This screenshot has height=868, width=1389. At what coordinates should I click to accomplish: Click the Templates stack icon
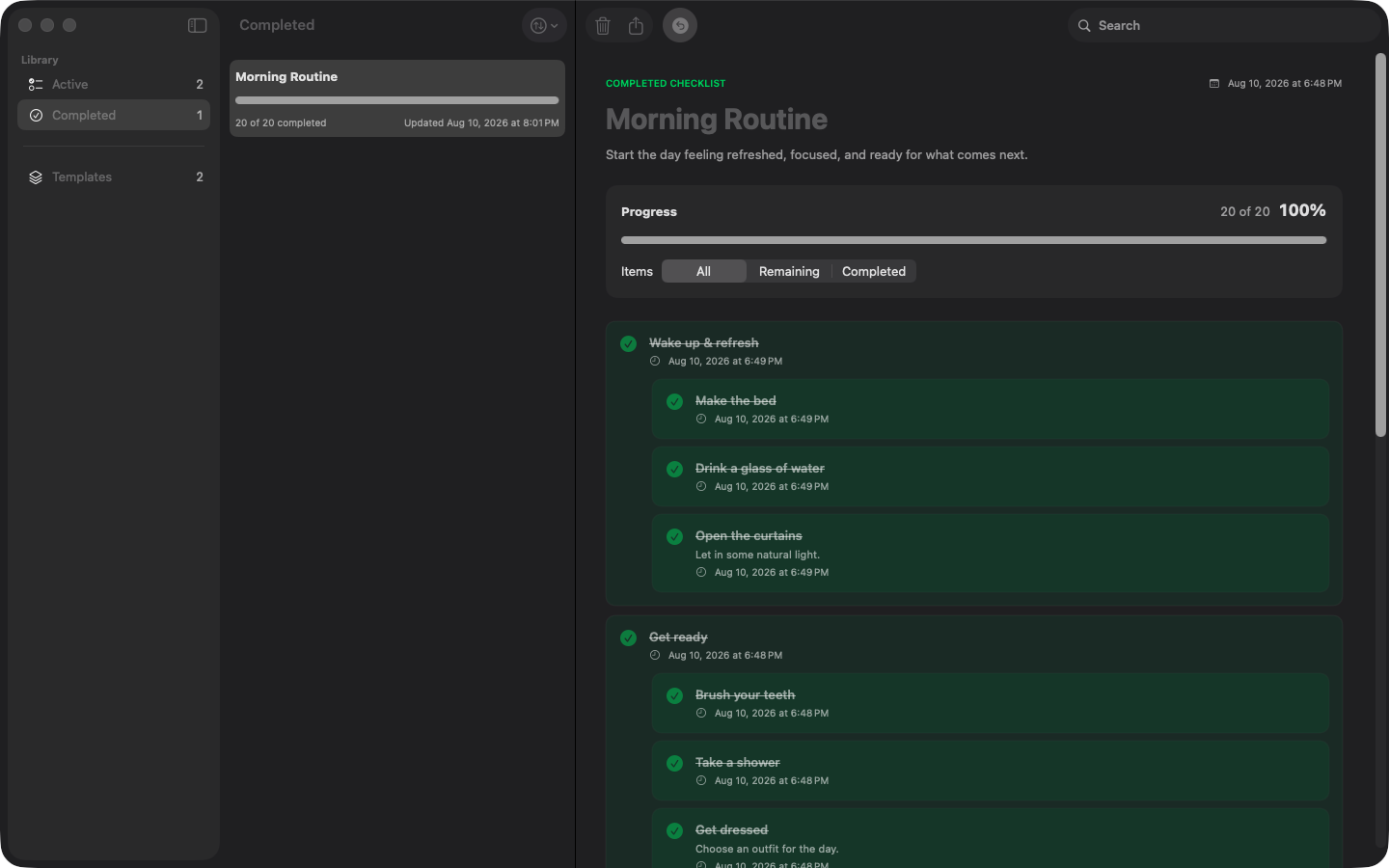click(36, 177)
